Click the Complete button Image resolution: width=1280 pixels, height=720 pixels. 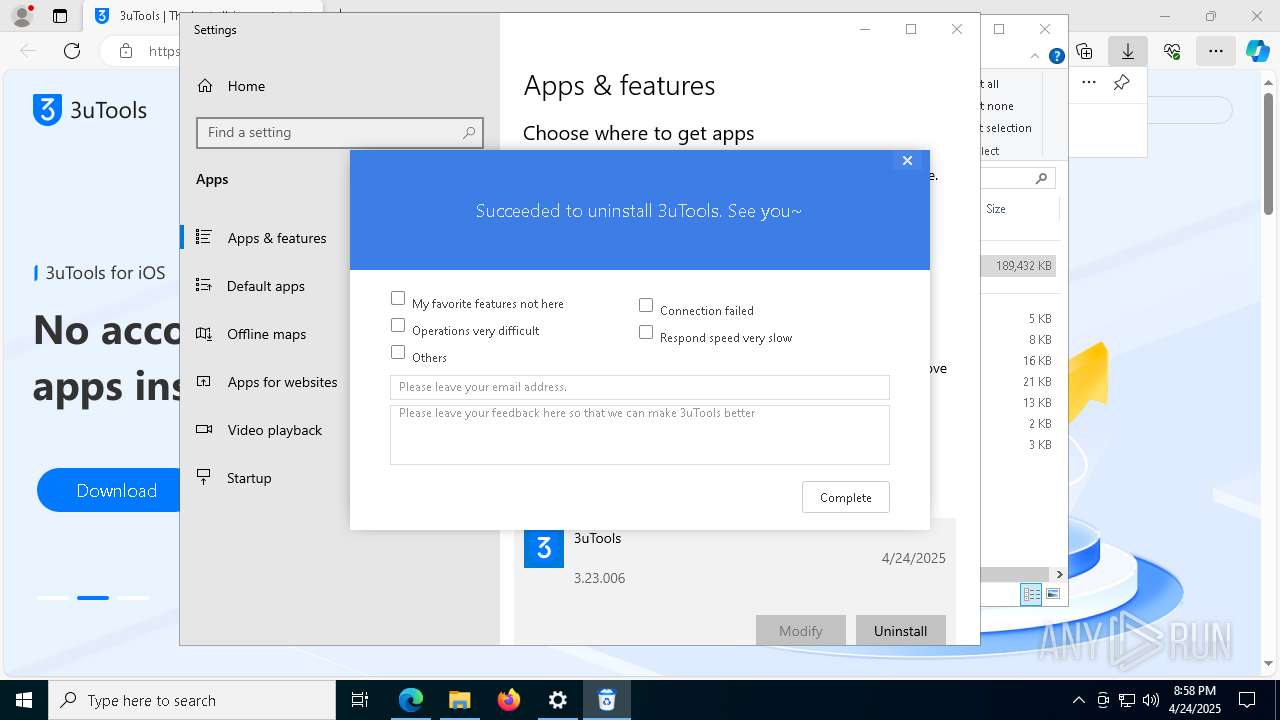(x=846, y=497)
